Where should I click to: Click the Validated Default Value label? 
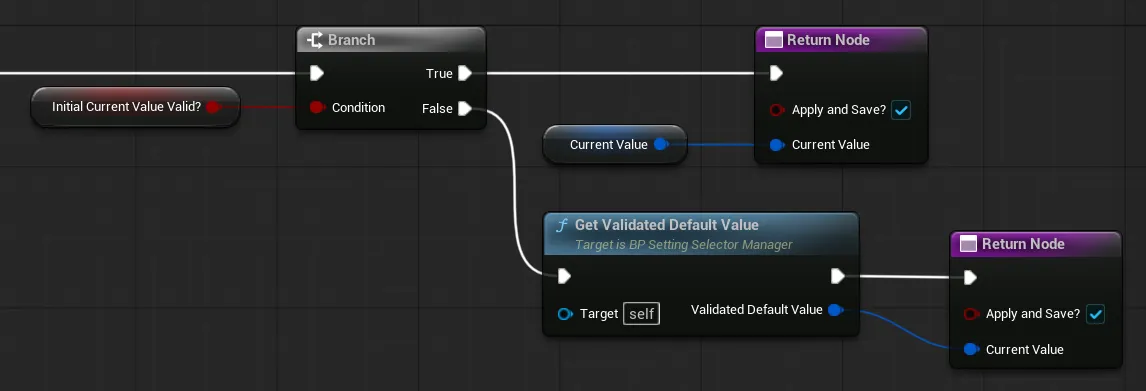756,310
